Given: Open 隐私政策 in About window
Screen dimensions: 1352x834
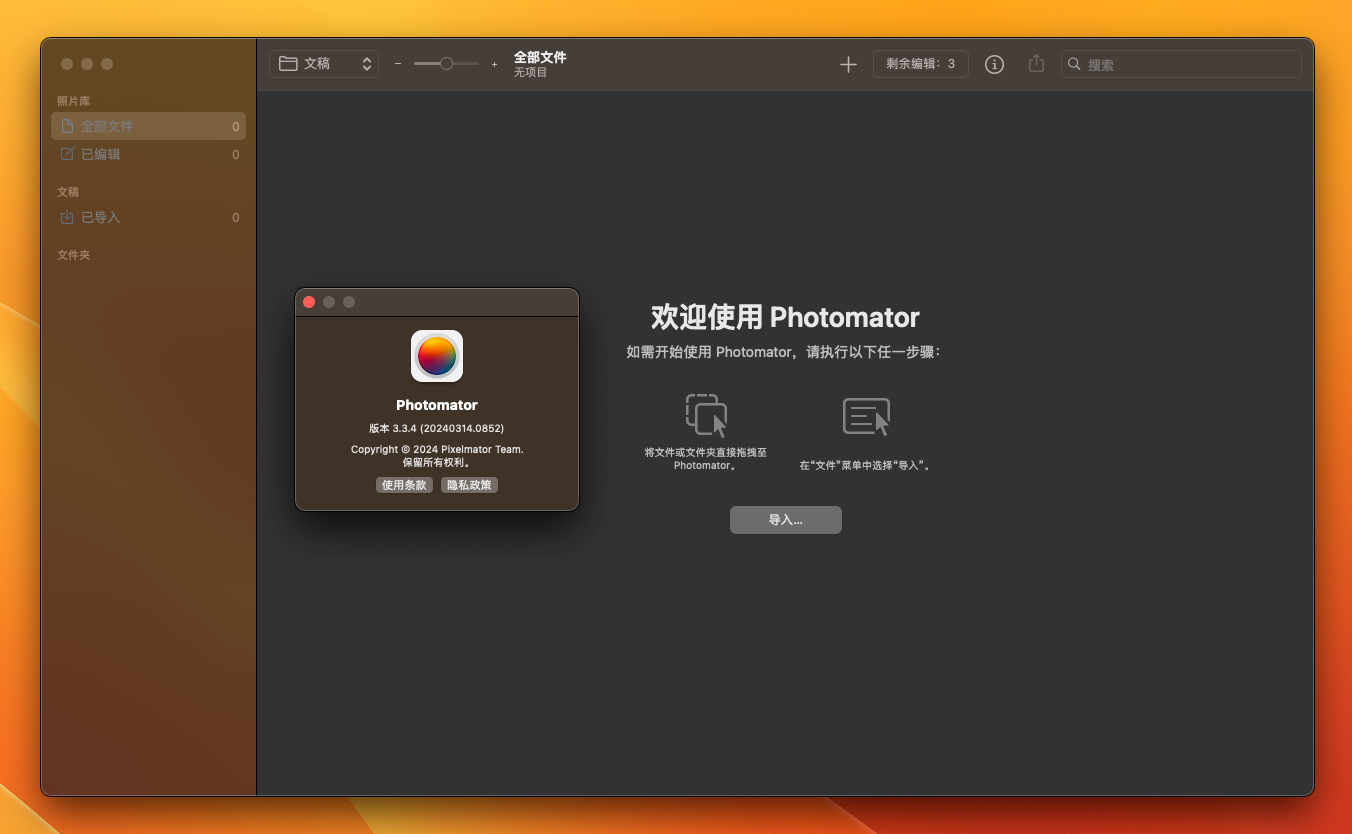Looking at the screenshot, I should tap(469, 485).
